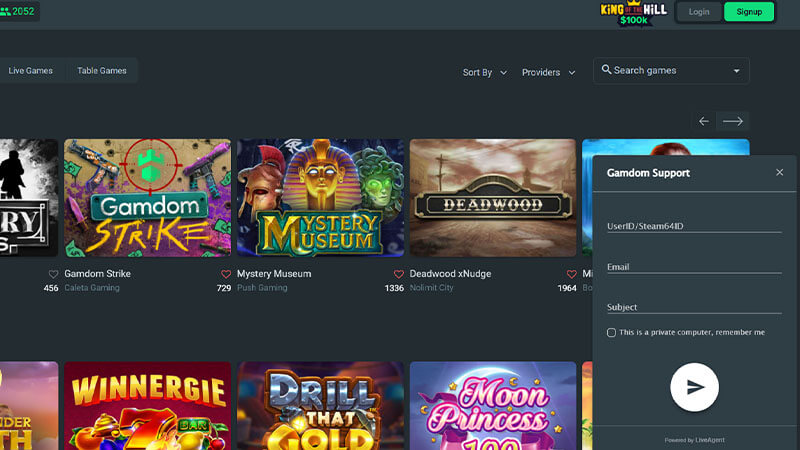Open the Winnergie game thumbnail
Image resolution: width=800 pixels, height=450 pixels.
[147, 406]
